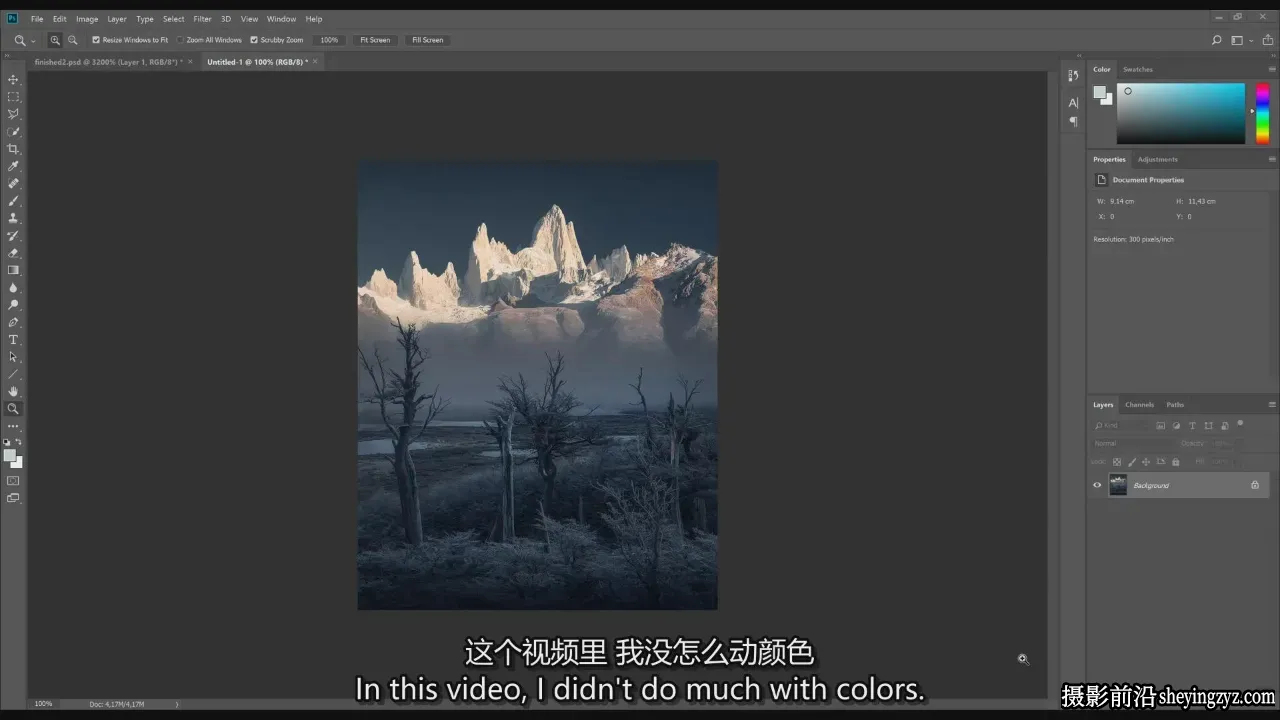1280x720 pixels.
Task: Select the Dodge tool
Action: tap(13, 305)
